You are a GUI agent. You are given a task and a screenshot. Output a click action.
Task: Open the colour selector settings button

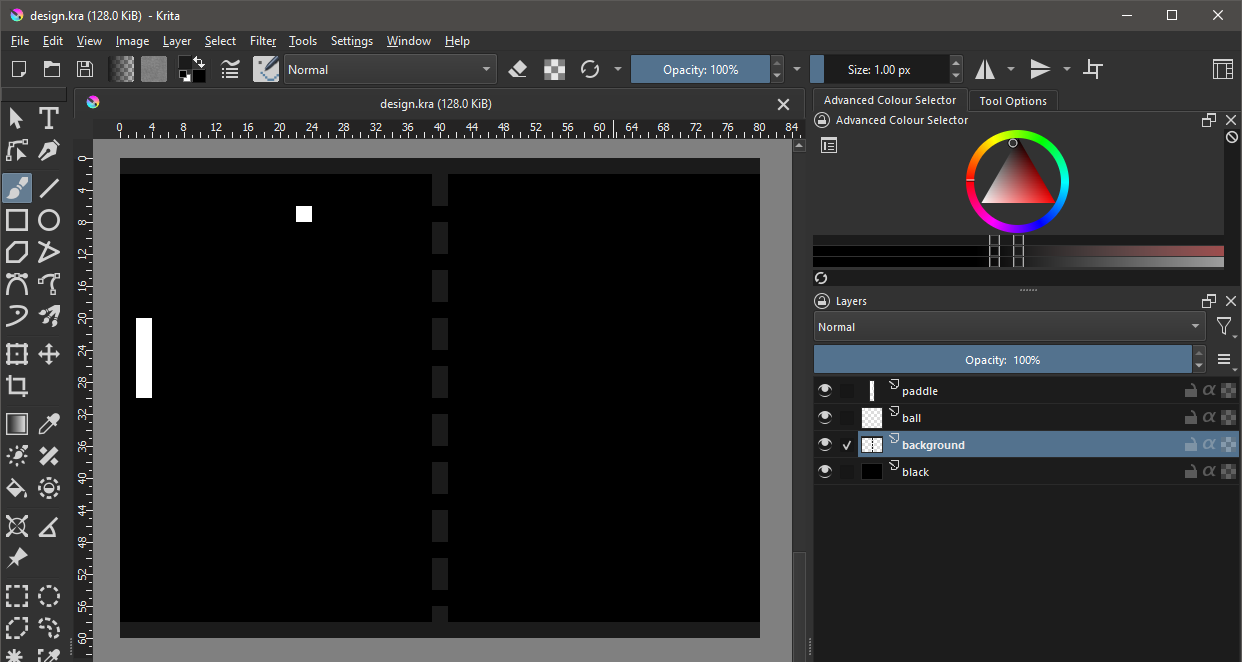point(828,145)
